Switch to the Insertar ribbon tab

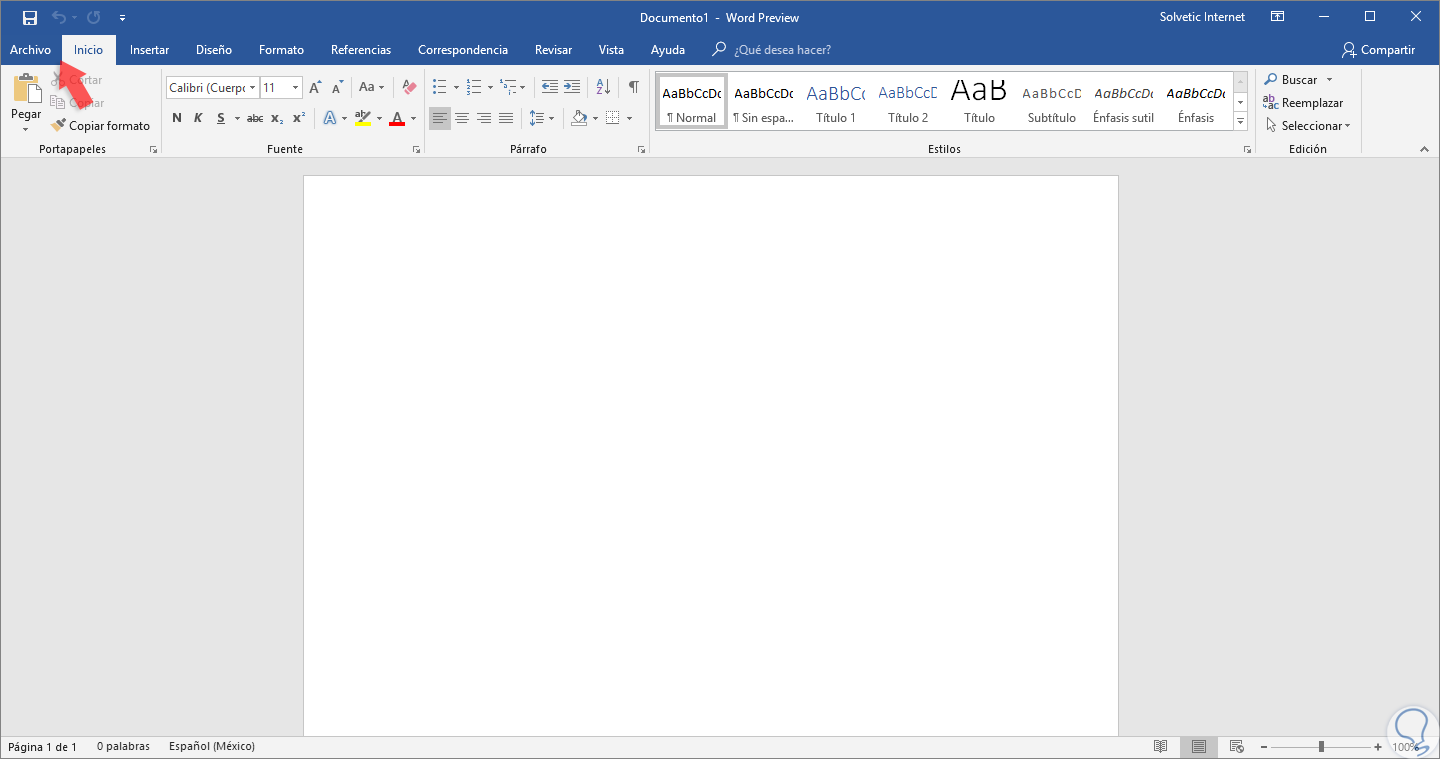tap(149, 50)
